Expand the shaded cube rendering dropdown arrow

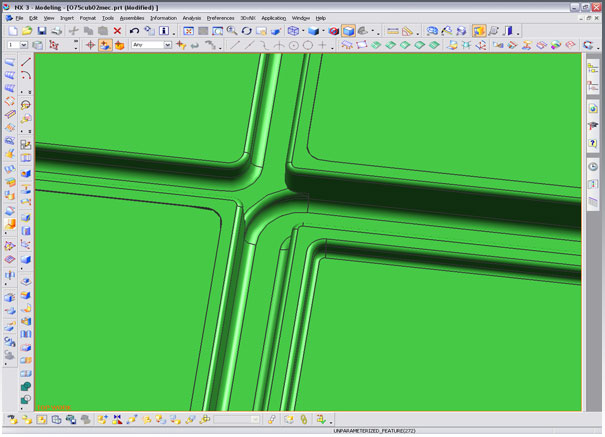(x=323, y=31)
